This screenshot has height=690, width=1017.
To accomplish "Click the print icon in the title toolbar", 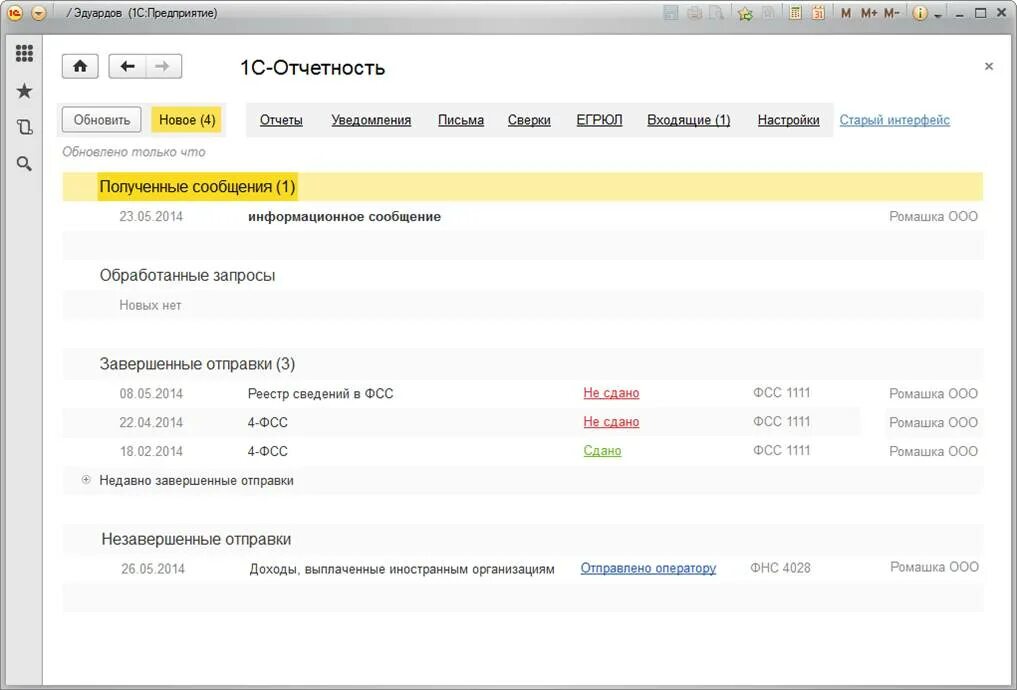I will (694, 12).
